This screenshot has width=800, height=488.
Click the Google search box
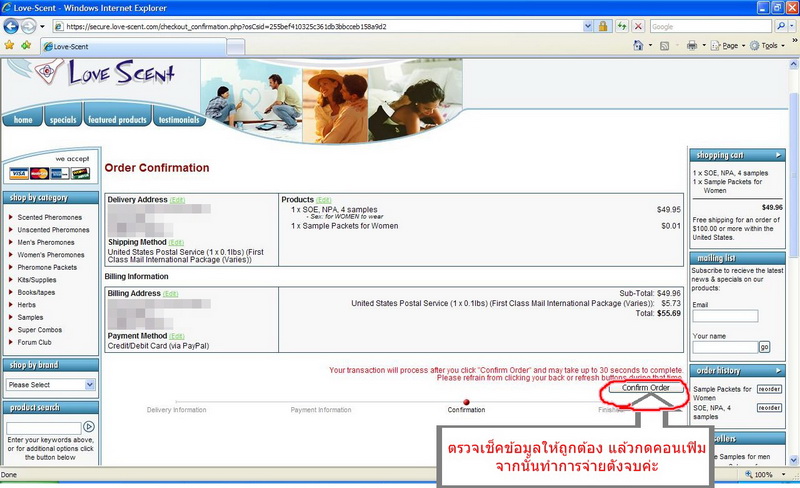coord(710,27)
